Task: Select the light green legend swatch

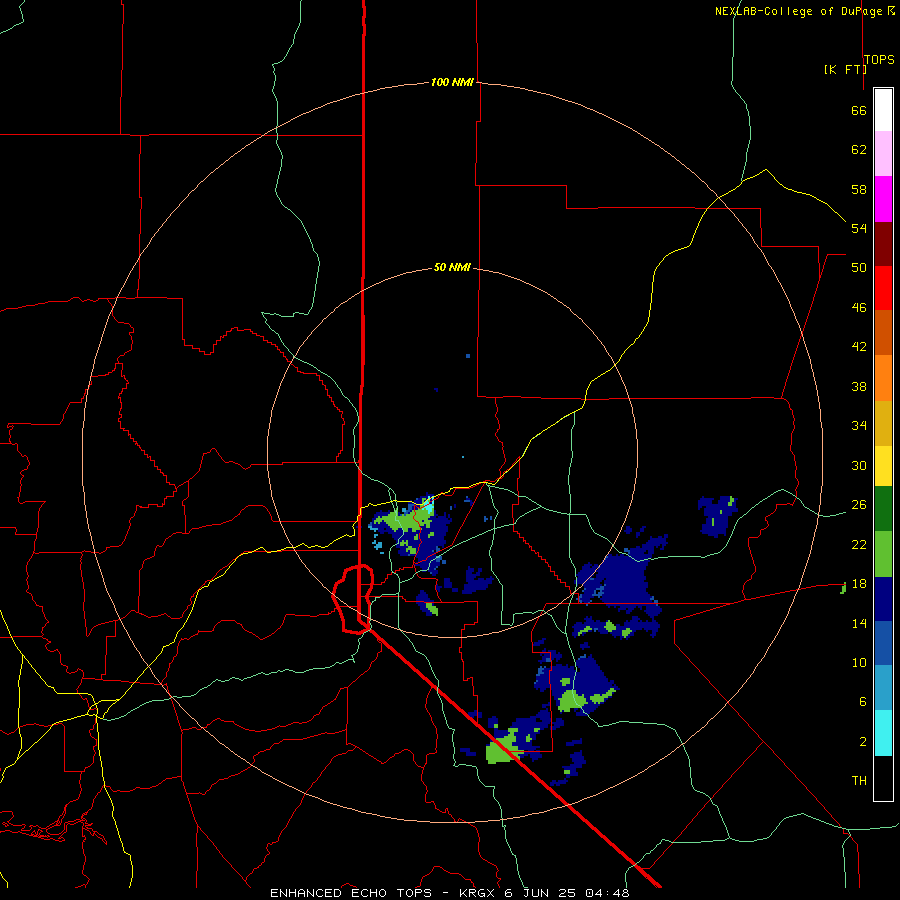Action: [883, 554]
